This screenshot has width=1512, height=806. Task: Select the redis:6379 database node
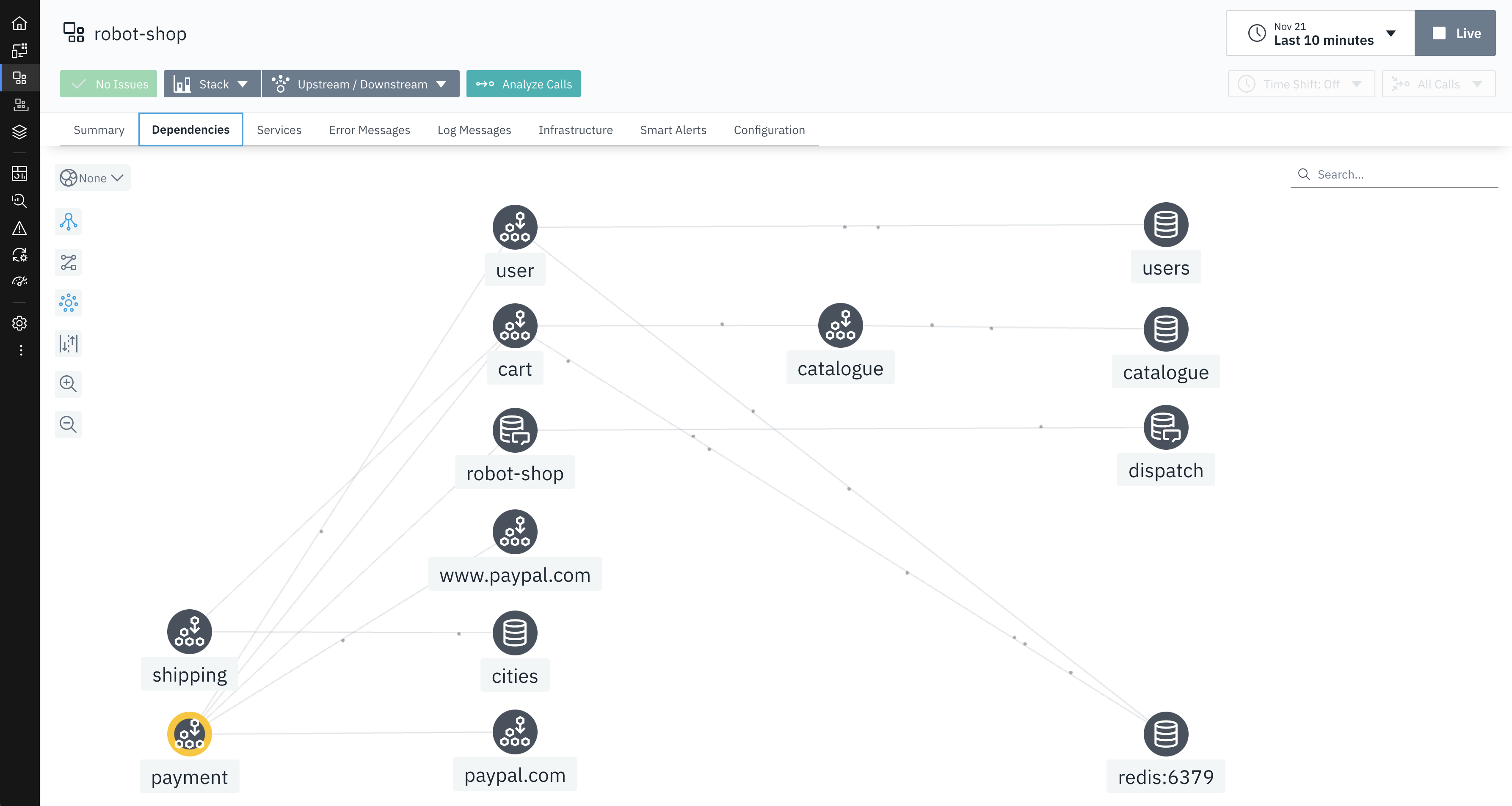[x=1166, y=734]
